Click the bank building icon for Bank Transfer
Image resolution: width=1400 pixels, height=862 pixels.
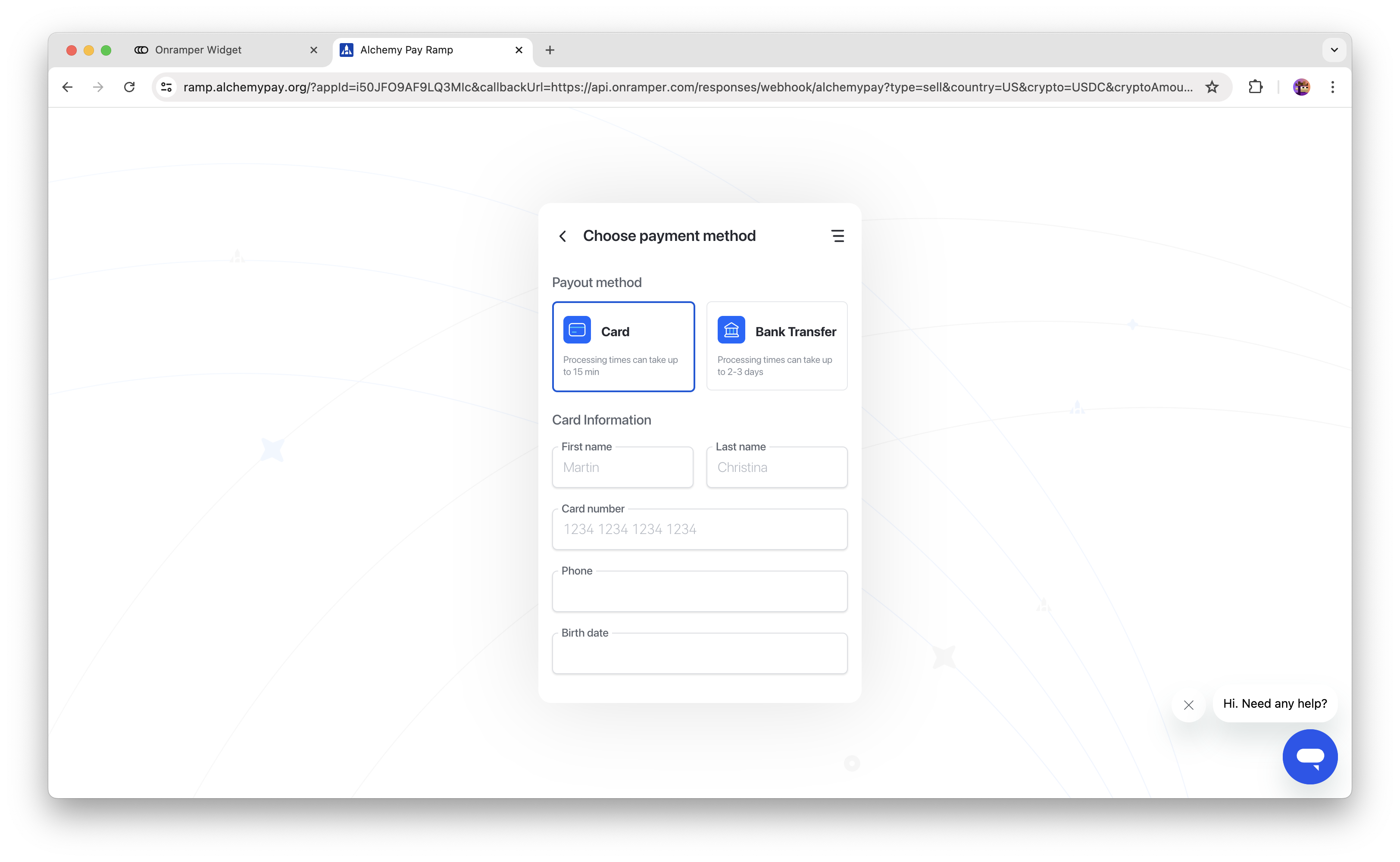pyautogui.click(x=731, y=330)
